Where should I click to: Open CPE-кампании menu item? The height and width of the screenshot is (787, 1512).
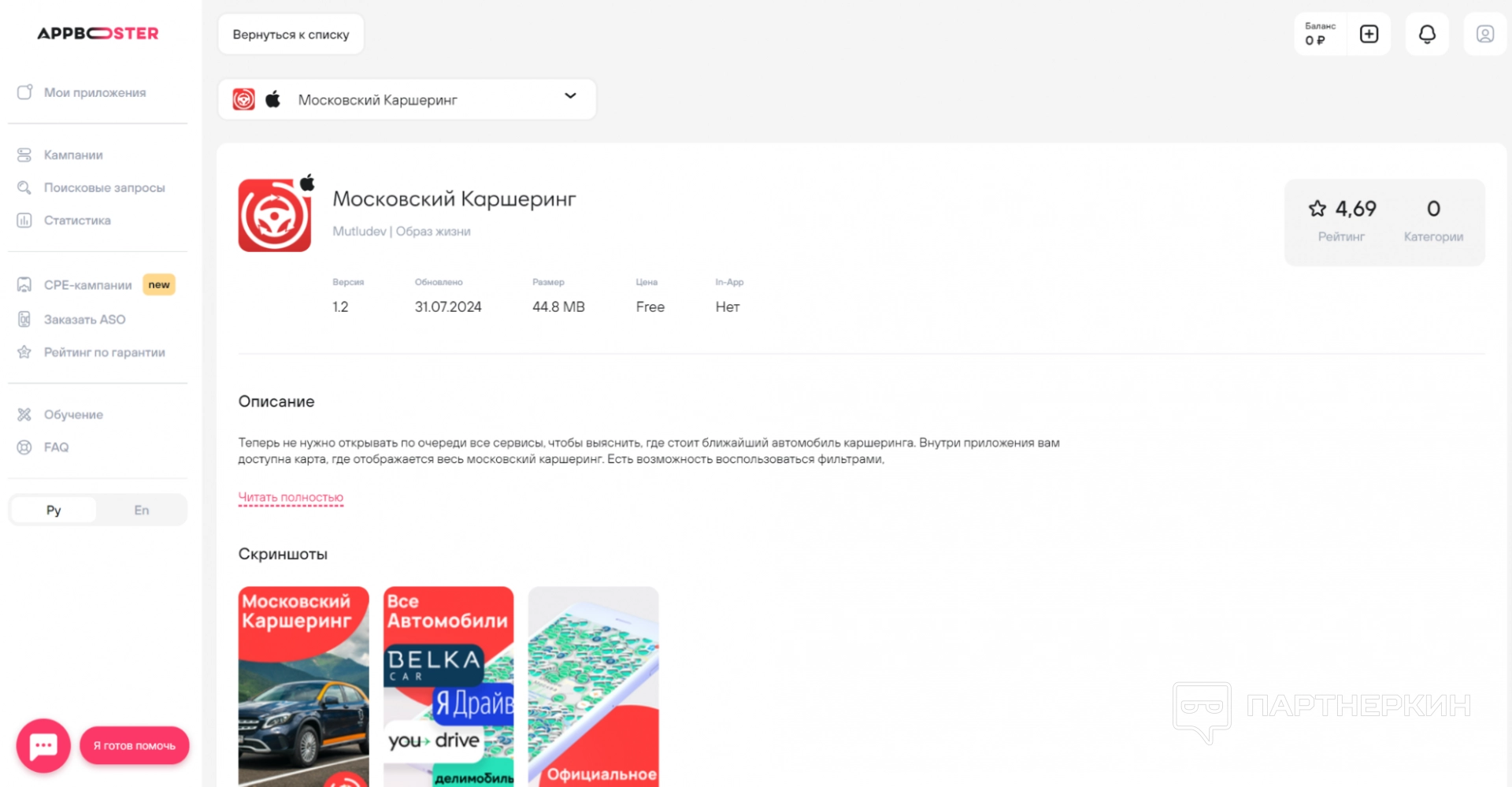[87, 285]
